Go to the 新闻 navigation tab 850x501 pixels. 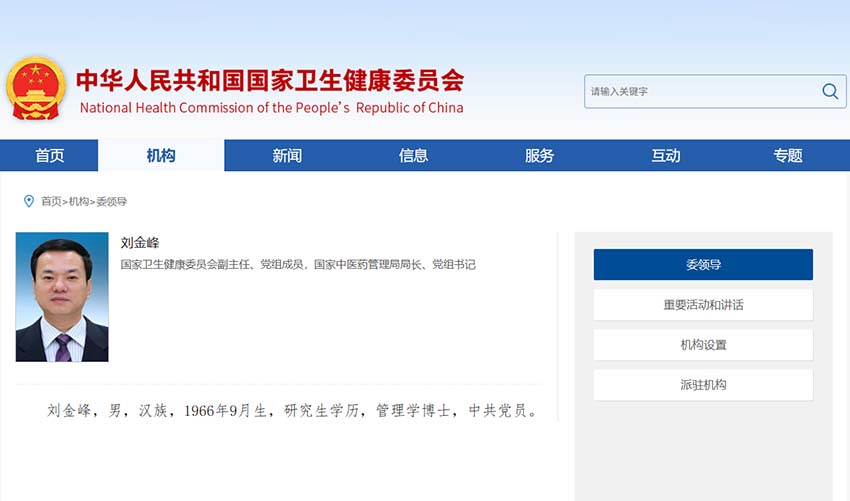287,155
